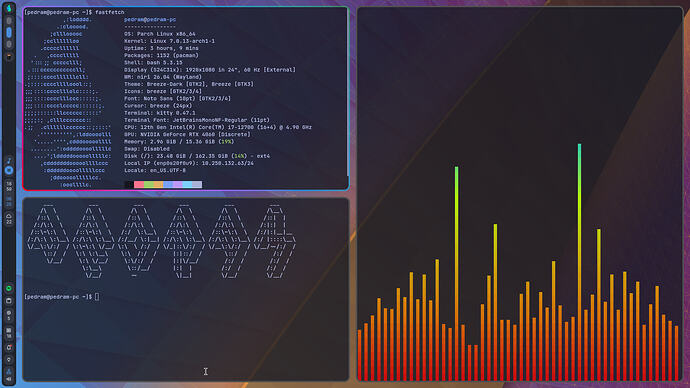Image resolution: width=690 pixels, height=388 pixels.
Task: Select the cyan color block in fastfetch output
Action: pos(187,185)
